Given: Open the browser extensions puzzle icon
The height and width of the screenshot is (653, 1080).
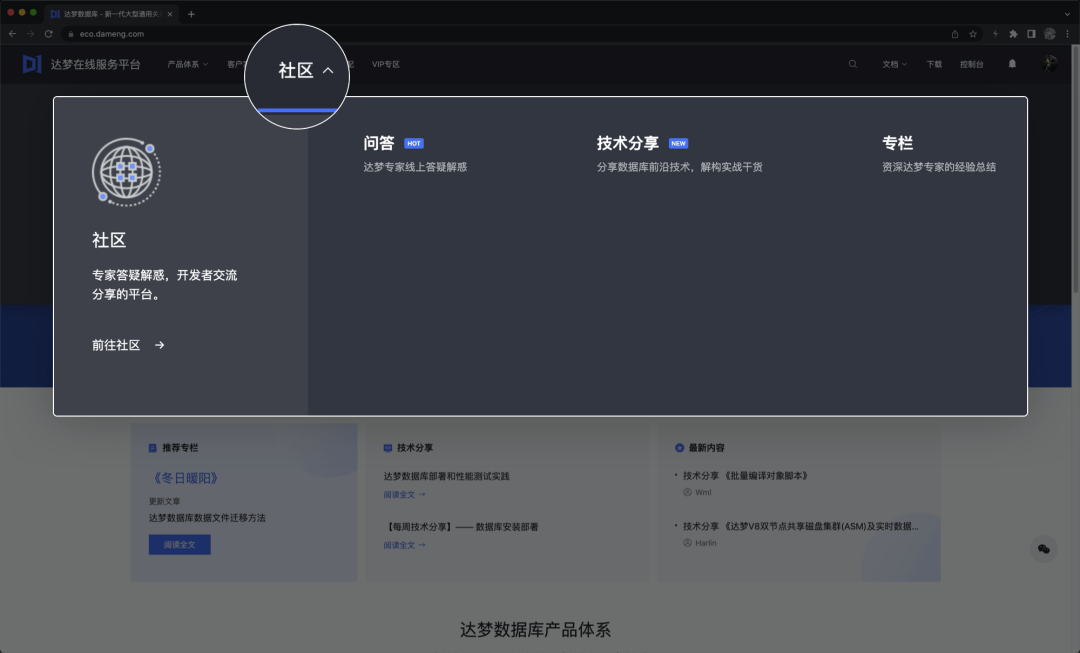Looking at the screenshot, I should (1013, 34).
